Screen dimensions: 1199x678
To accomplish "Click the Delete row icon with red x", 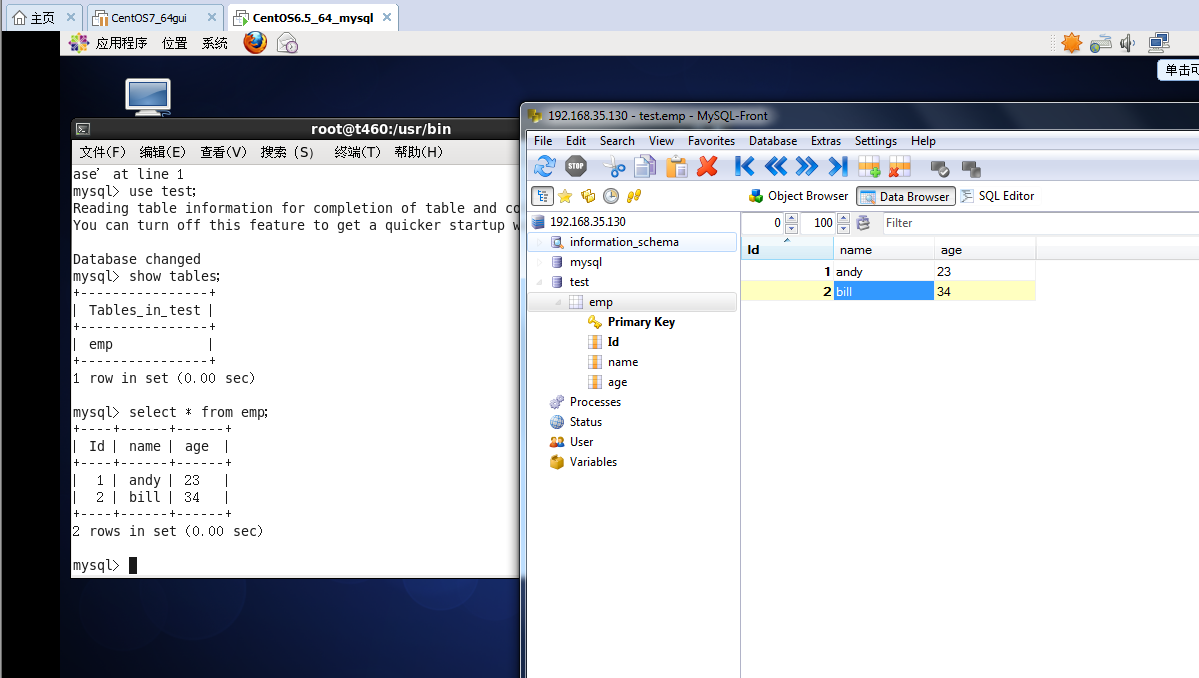I will pyautogui.click(x=900, y=166).
